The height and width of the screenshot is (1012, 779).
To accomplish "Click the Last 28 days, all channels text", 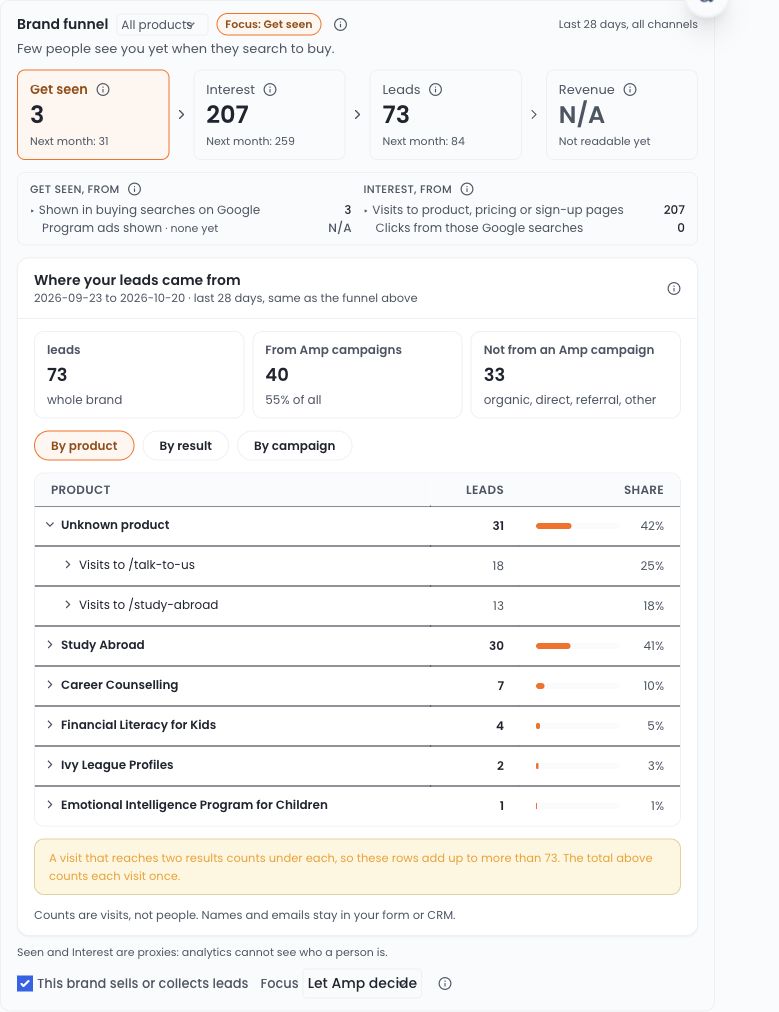I will [x=628, y=25].
